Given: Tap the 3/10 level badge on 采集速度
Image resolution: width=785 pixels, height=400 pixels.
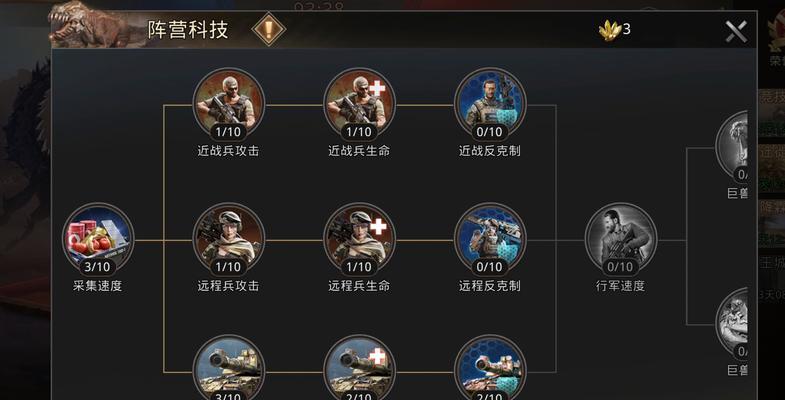Looking at the screenshot, I should (98, 267).
